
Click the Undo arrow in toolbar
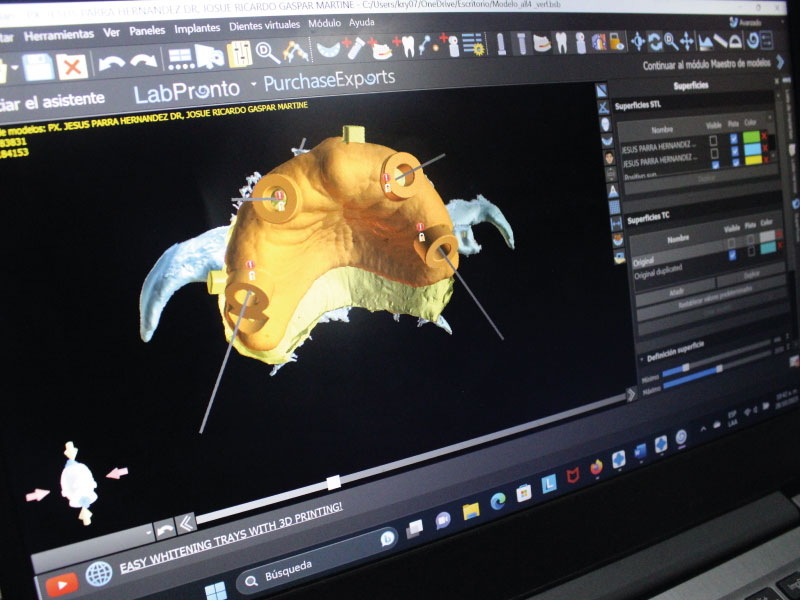[110, 64]
